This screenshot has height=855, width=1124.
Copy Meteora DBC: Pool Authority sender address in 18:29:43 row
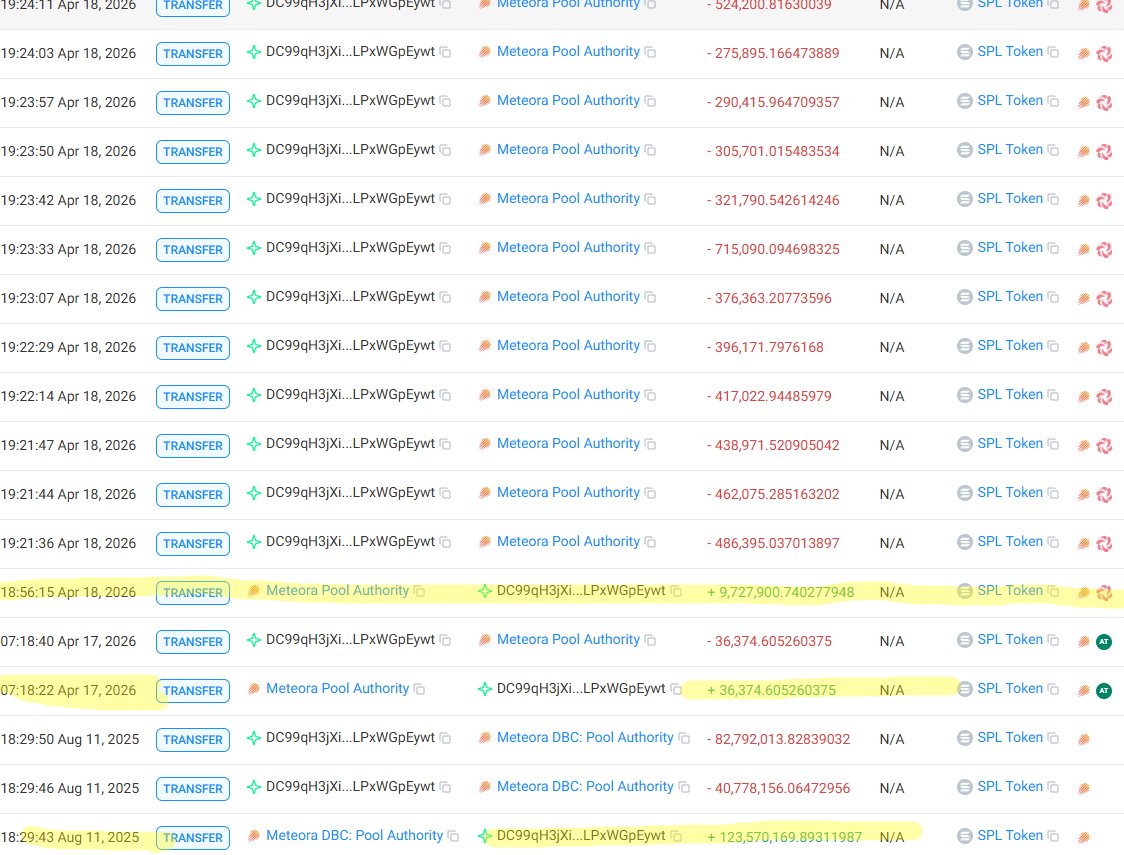tap(453, 836)
